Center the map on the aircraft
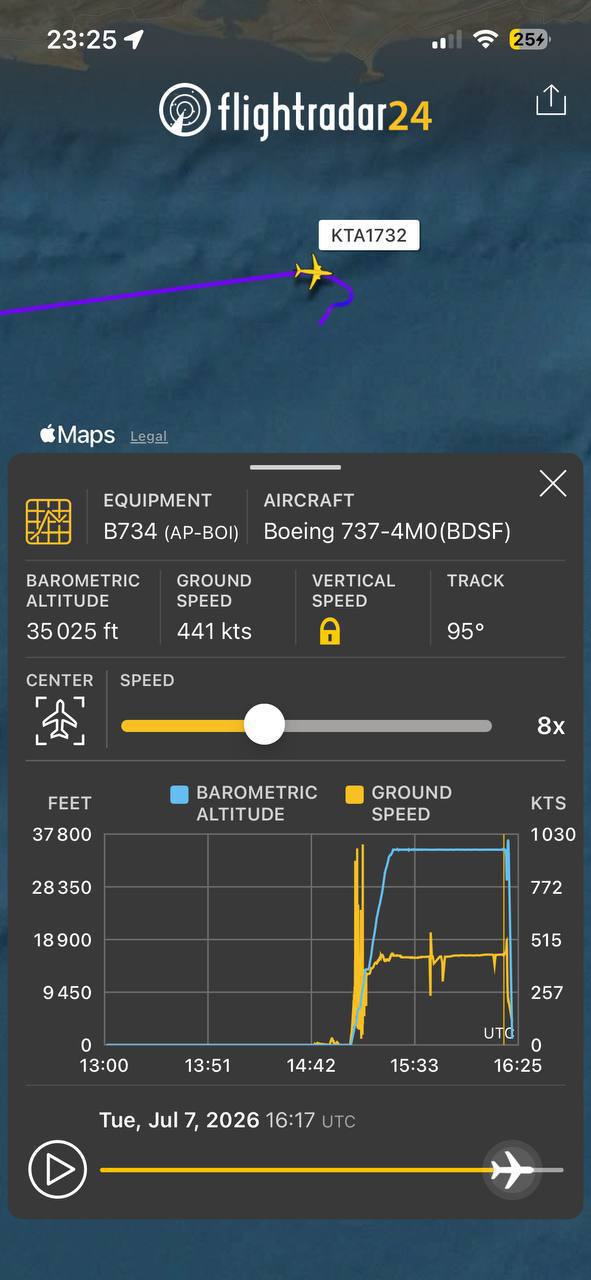 coord(60,720)
